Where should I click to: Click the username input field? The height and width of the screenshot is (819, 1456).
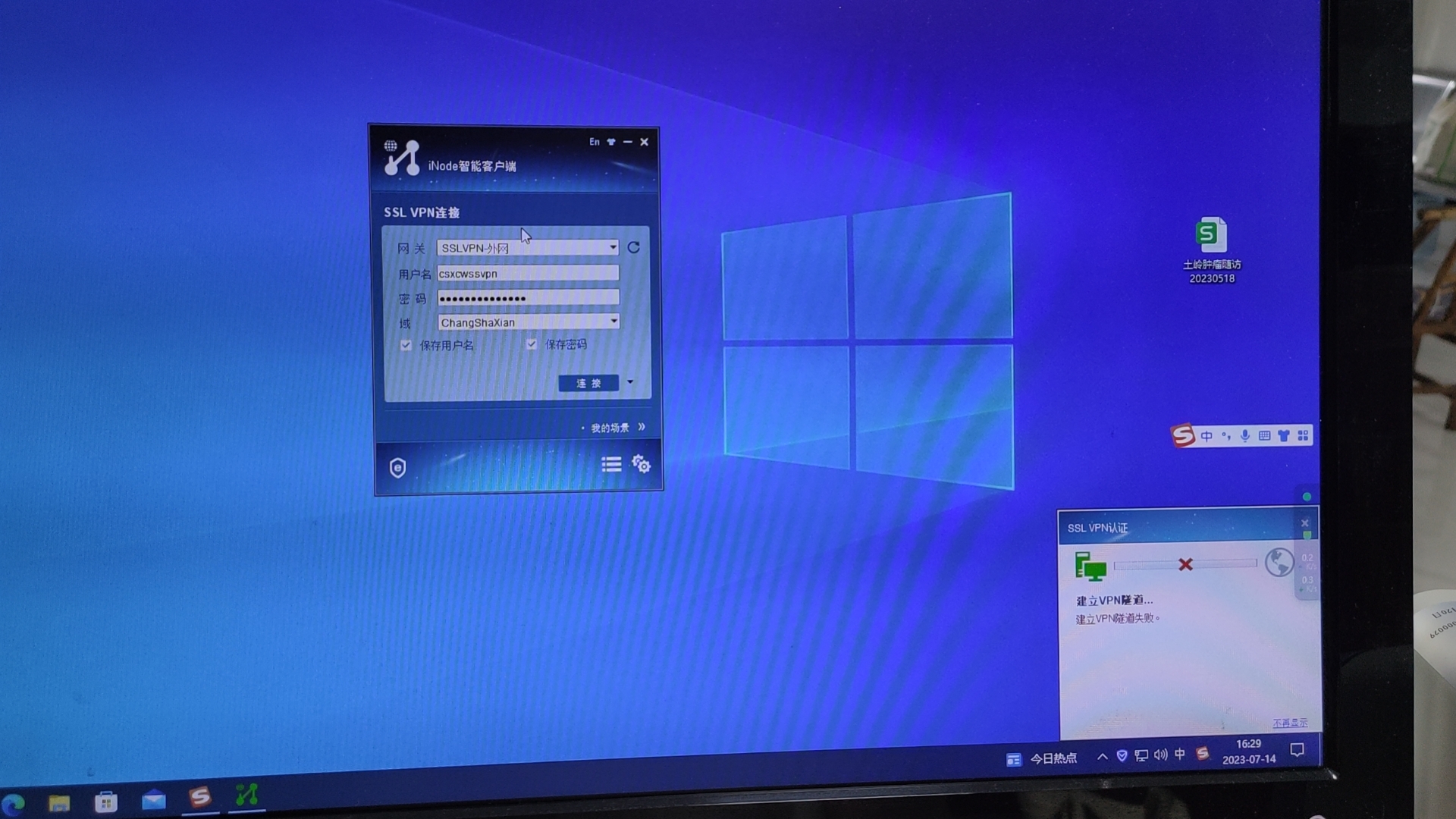coord(528,273)
